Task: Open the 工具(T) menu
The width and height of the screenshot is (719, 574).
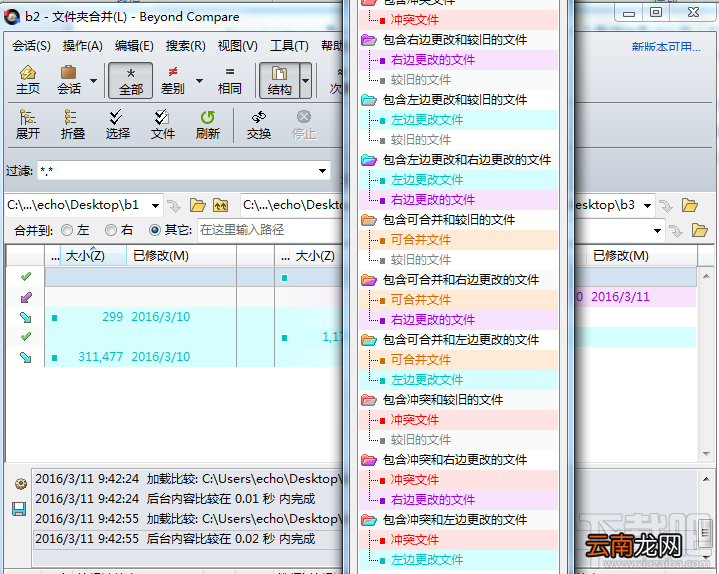Action: (289, 46)
